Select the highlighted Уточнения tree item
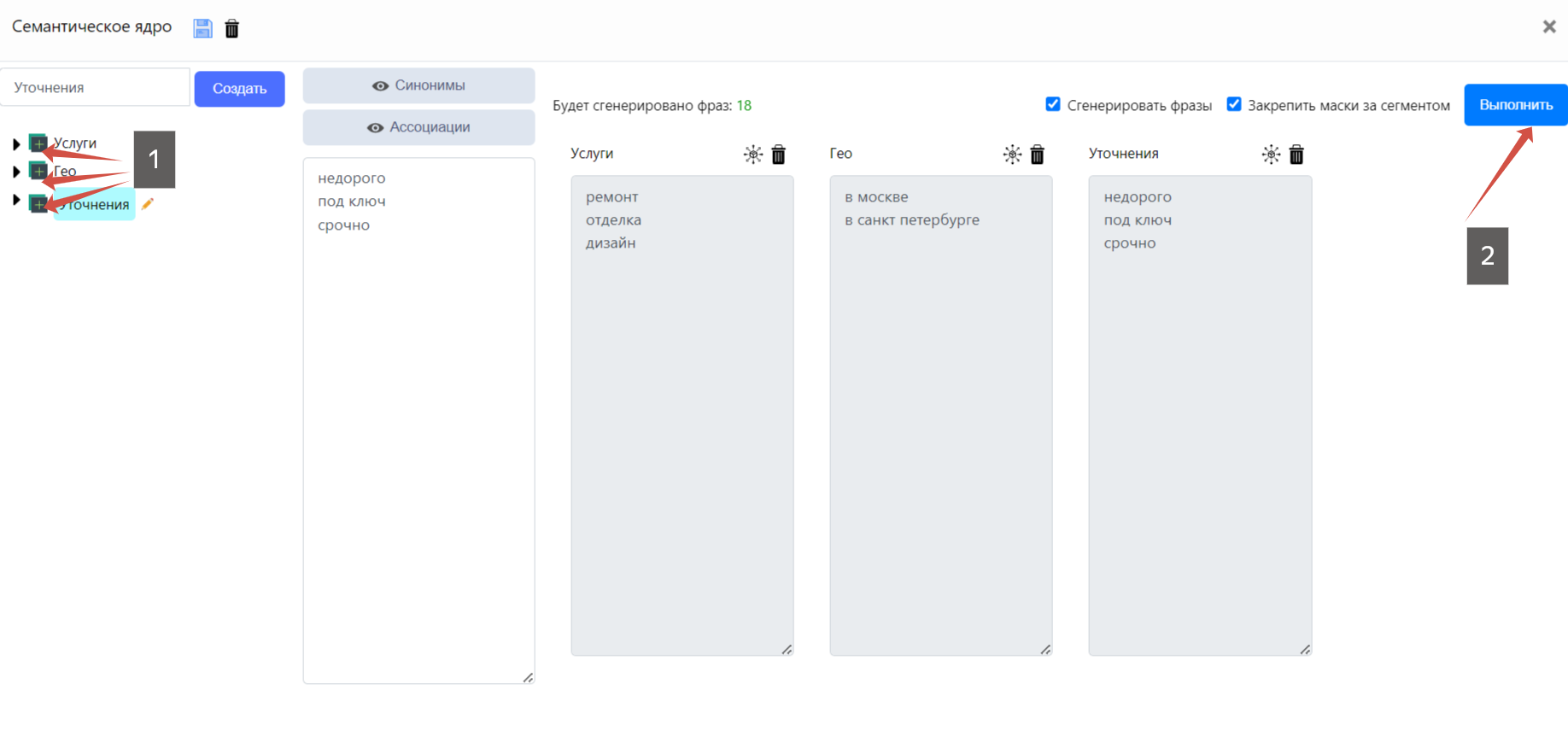The width and height of the screenshot is (1568, 736). pyautogui.click(x=94, y=205)
